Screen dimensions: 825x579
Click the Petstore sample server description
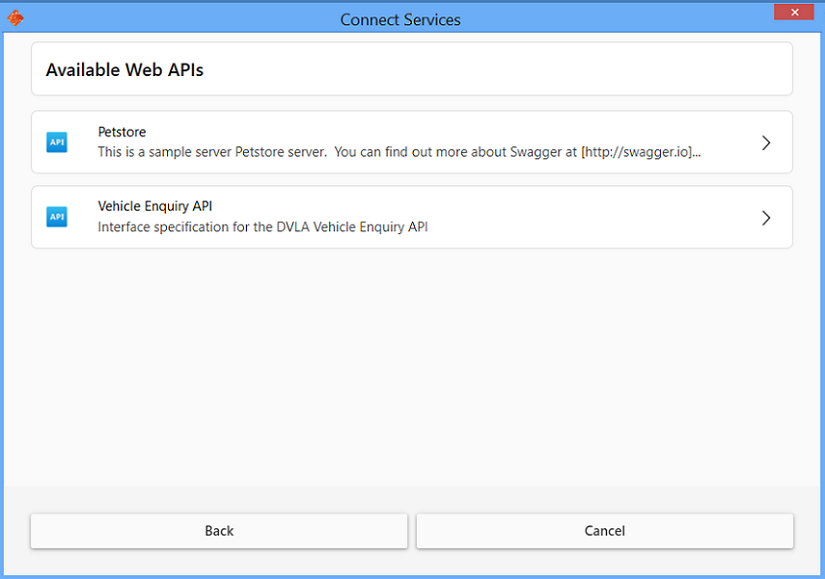pyautogui.click(x=399, y=152)
